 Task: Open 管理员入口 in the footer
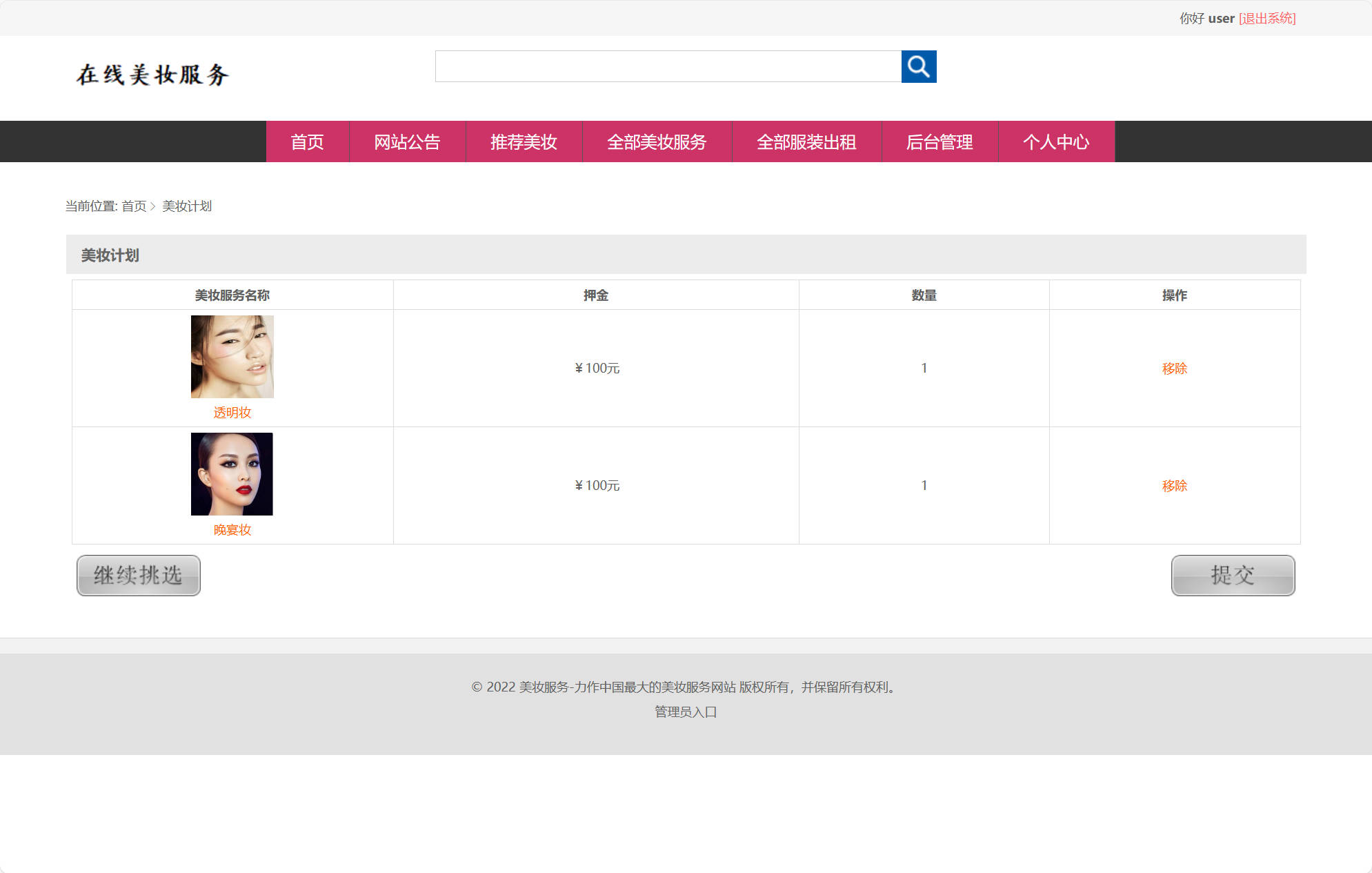coord(685,712)
